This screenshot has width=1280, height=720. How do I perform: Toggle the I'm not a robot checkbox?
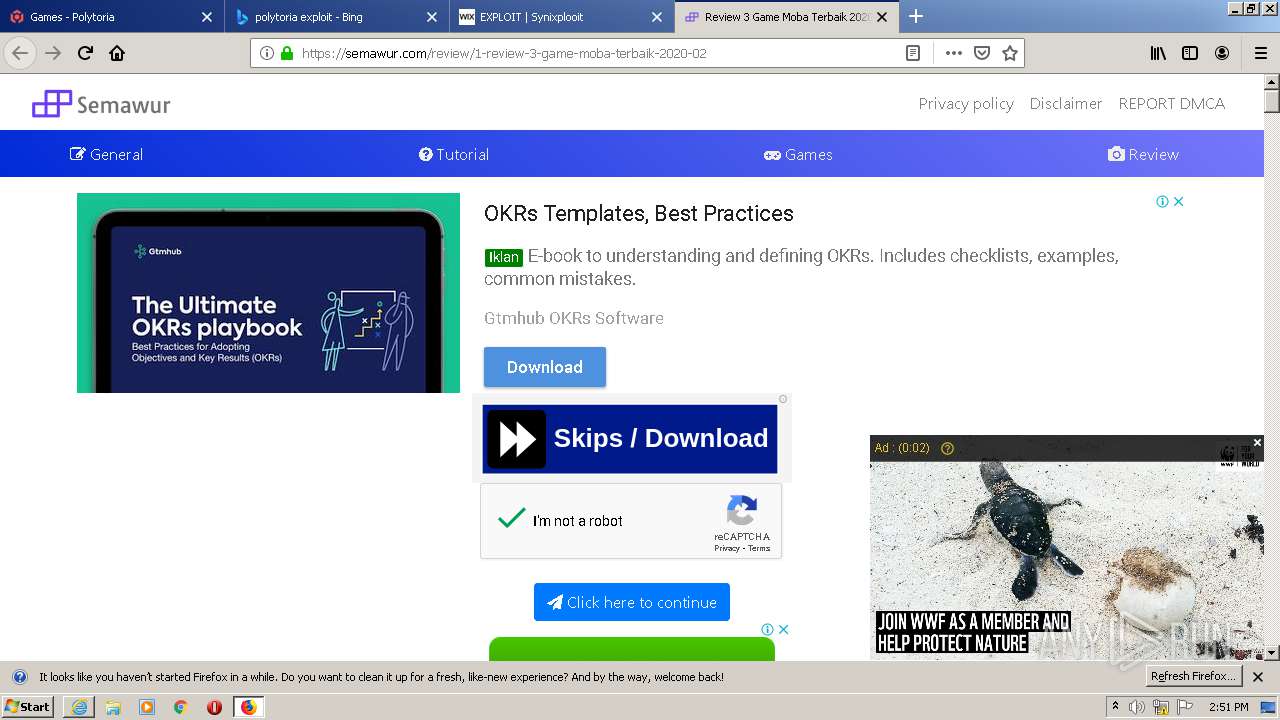coord(512,519)
